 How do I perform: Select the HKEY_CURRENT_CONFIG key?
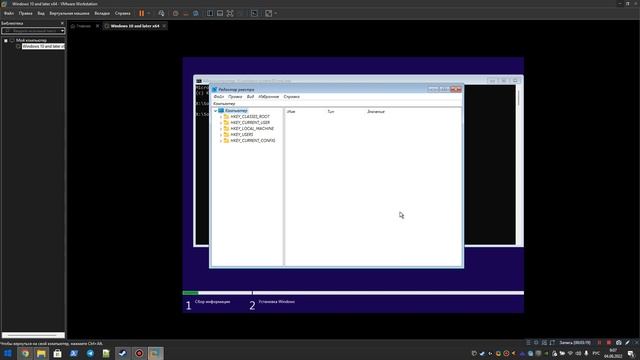click(x=253, y=140)
